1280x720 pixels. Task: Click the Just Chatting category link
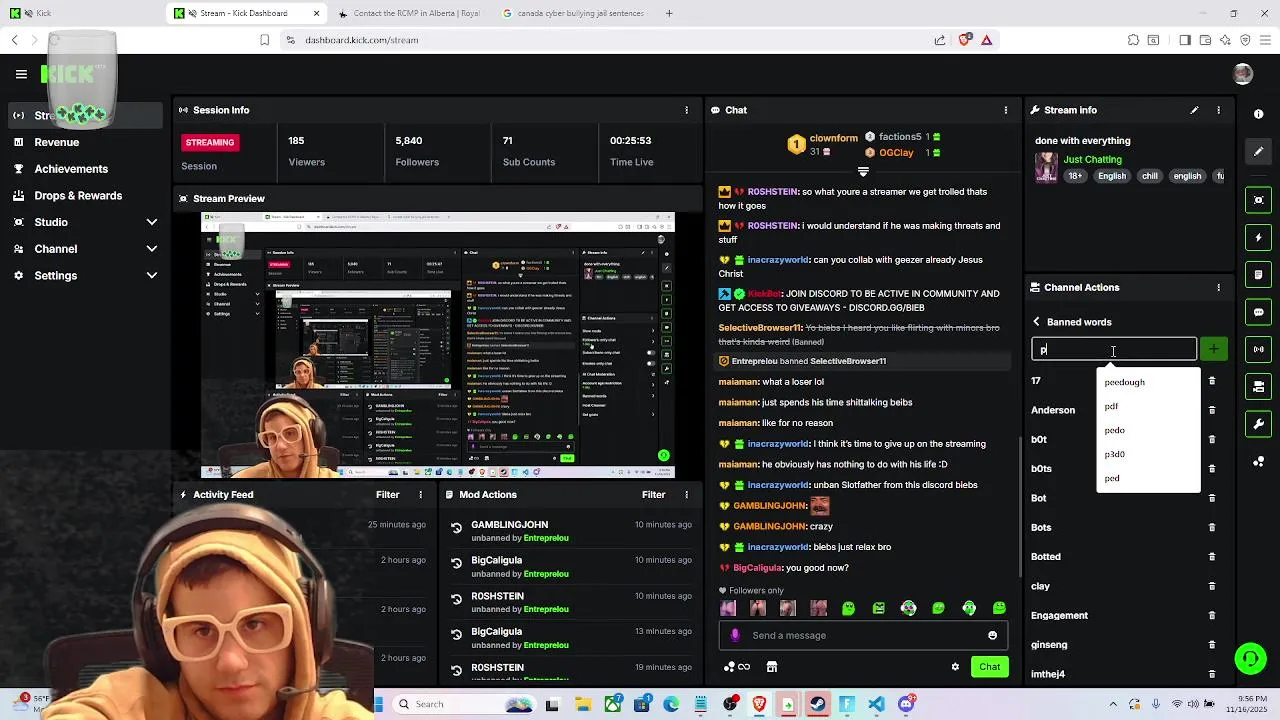click(x=1092, y=159)
